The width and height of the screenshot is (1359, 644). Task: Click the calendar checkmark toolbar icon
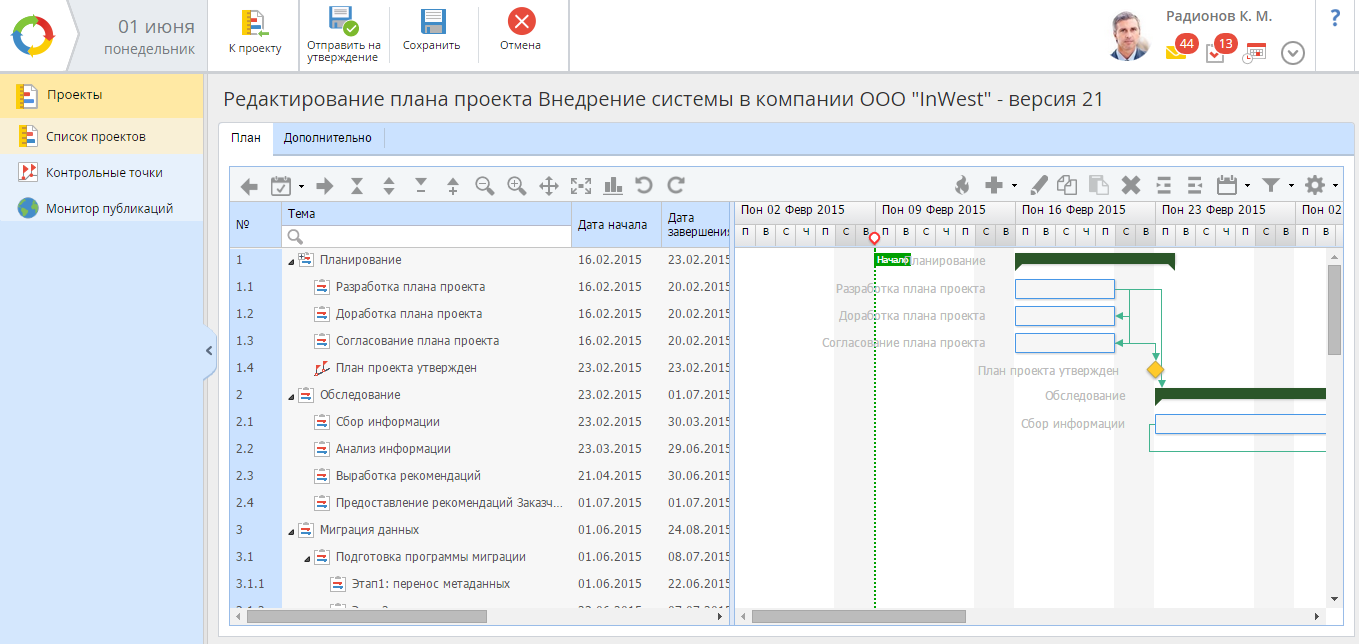tap(281, 185)
